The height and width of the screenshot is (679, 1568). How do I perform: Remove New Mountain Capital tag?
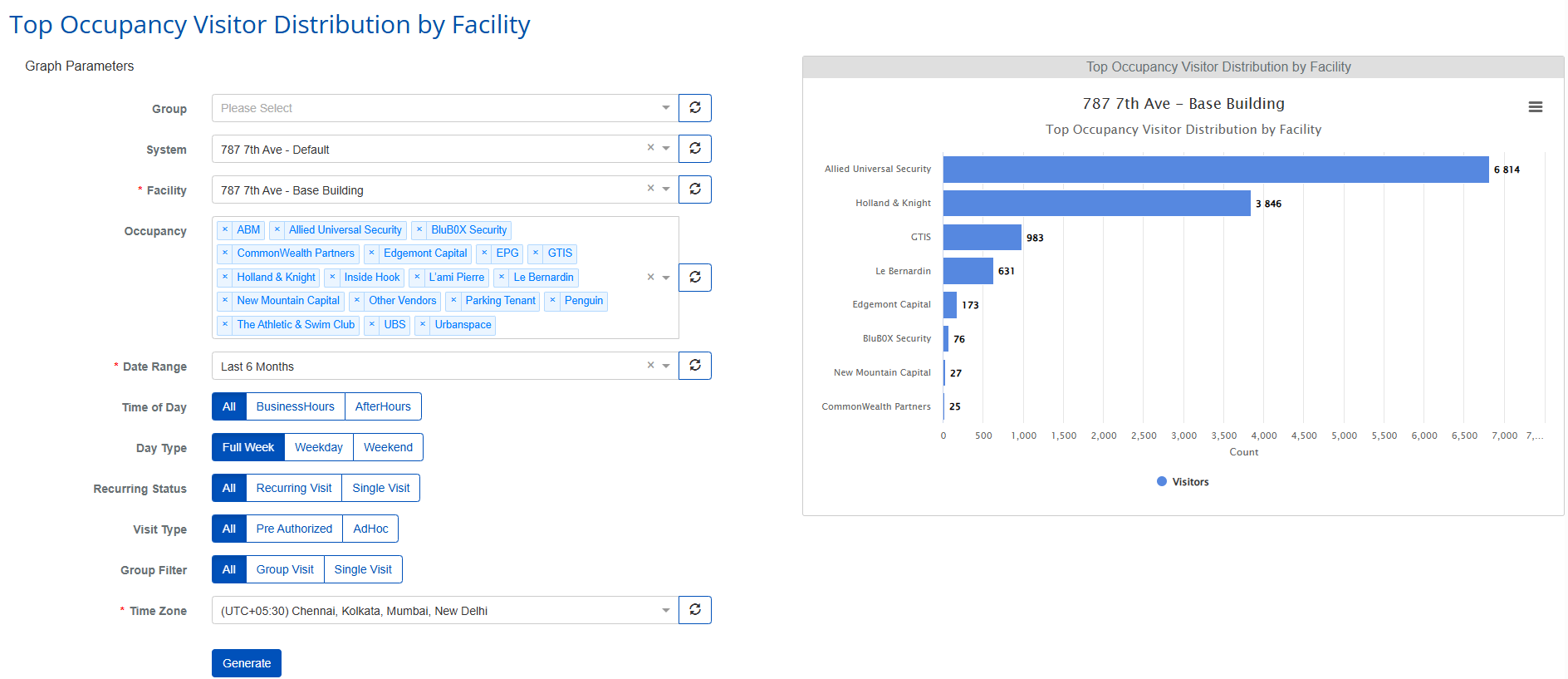(x=225, y=301)
